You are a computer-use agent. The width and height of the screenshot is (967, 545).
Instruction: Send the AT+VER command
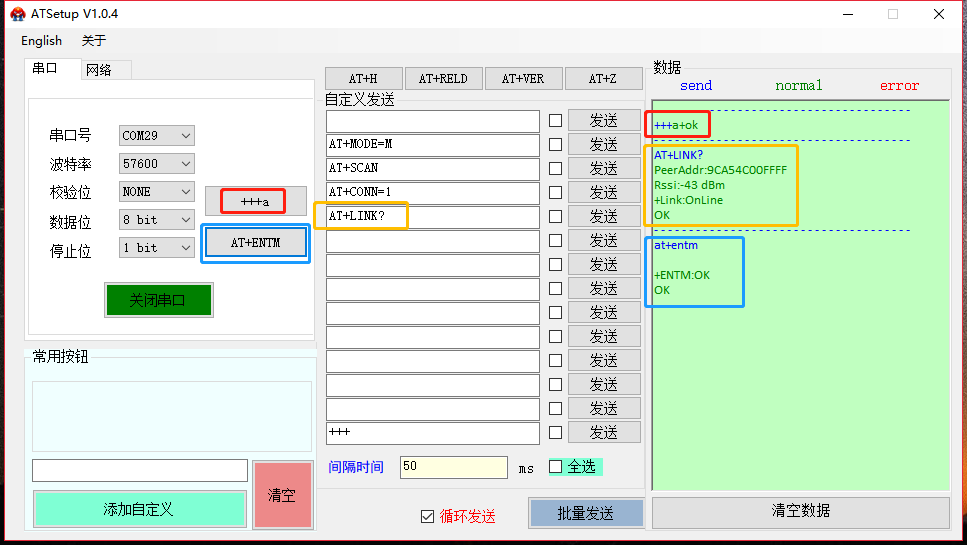click(523, 79)
